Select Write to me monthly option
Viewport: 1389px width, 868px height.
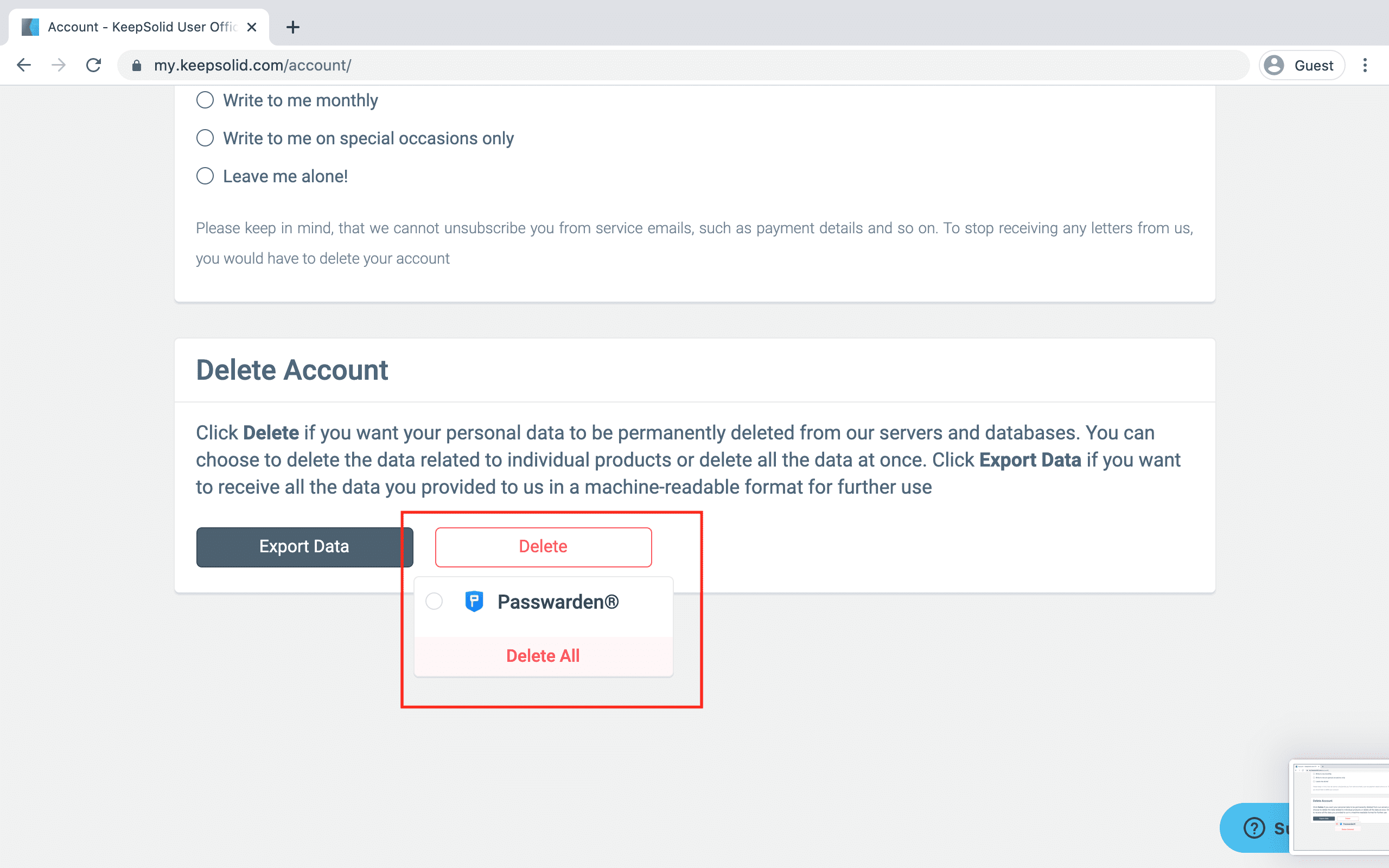(x=205, y=100)
